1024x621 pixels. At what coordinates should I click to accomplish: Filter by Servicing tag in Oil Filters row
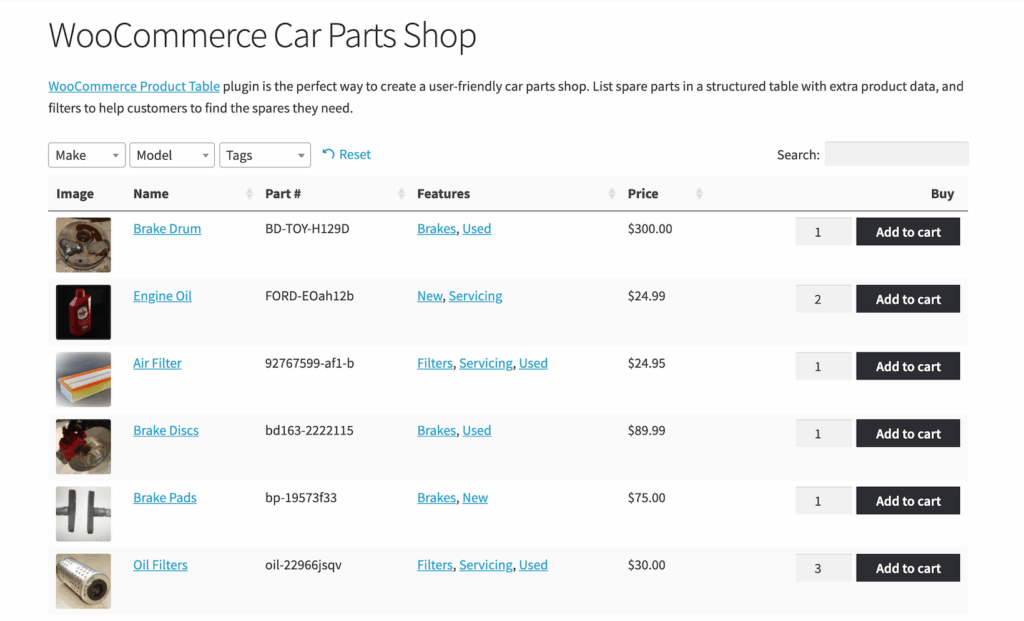486,565
